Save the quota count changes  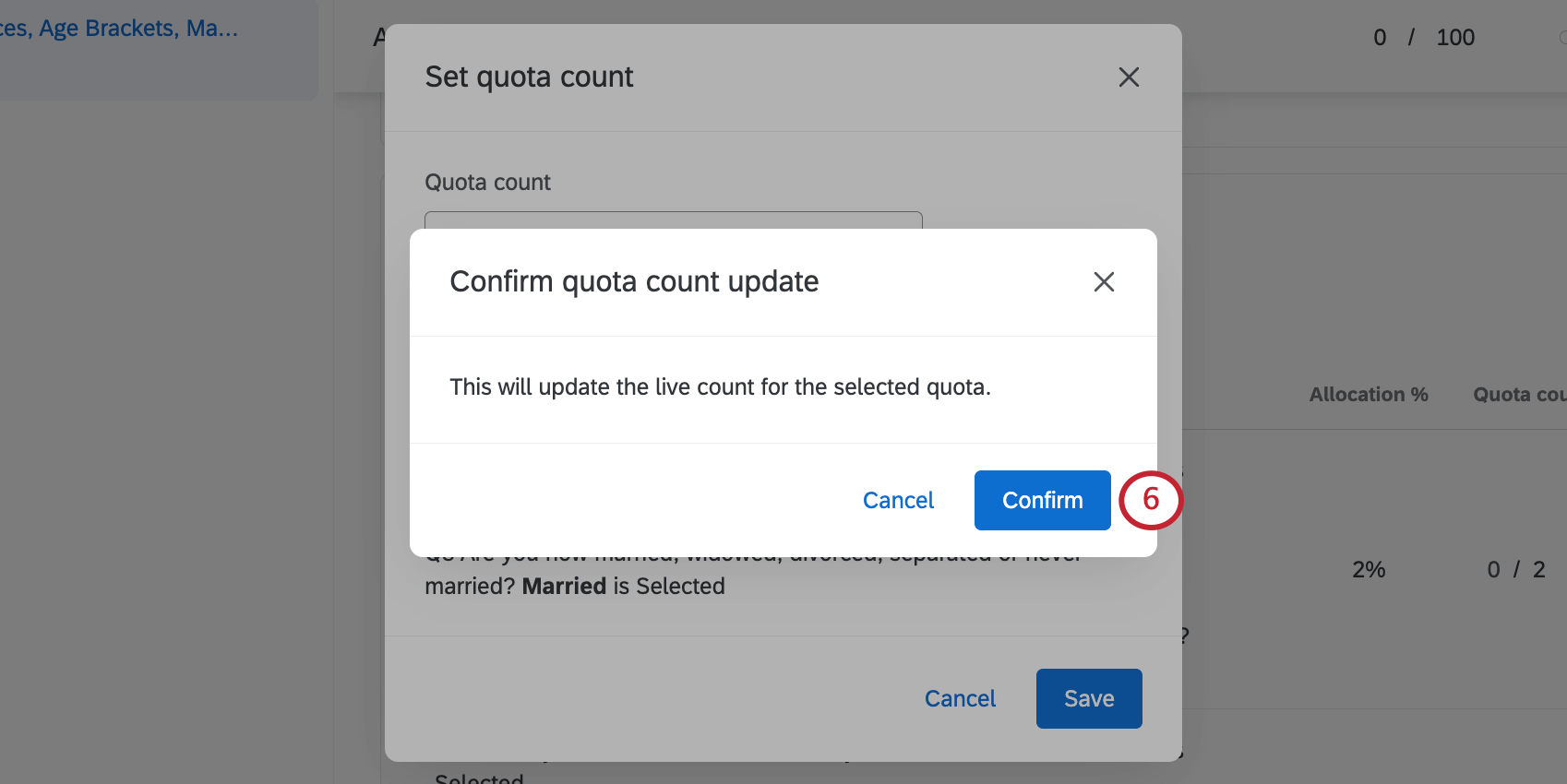1088,698
